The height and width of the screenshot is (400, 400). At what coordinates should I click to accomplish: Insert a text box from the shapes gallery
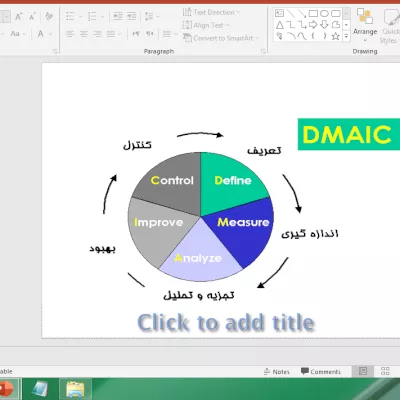[x=279, y=13]
